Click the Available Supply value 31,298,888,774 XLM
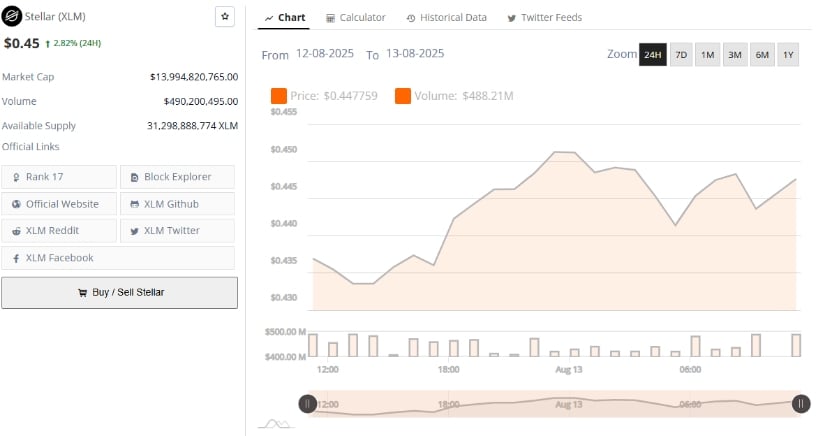Image resolution: width=825 pixels, height=436 pixels. pyautogui.click(x=193, y=126)
